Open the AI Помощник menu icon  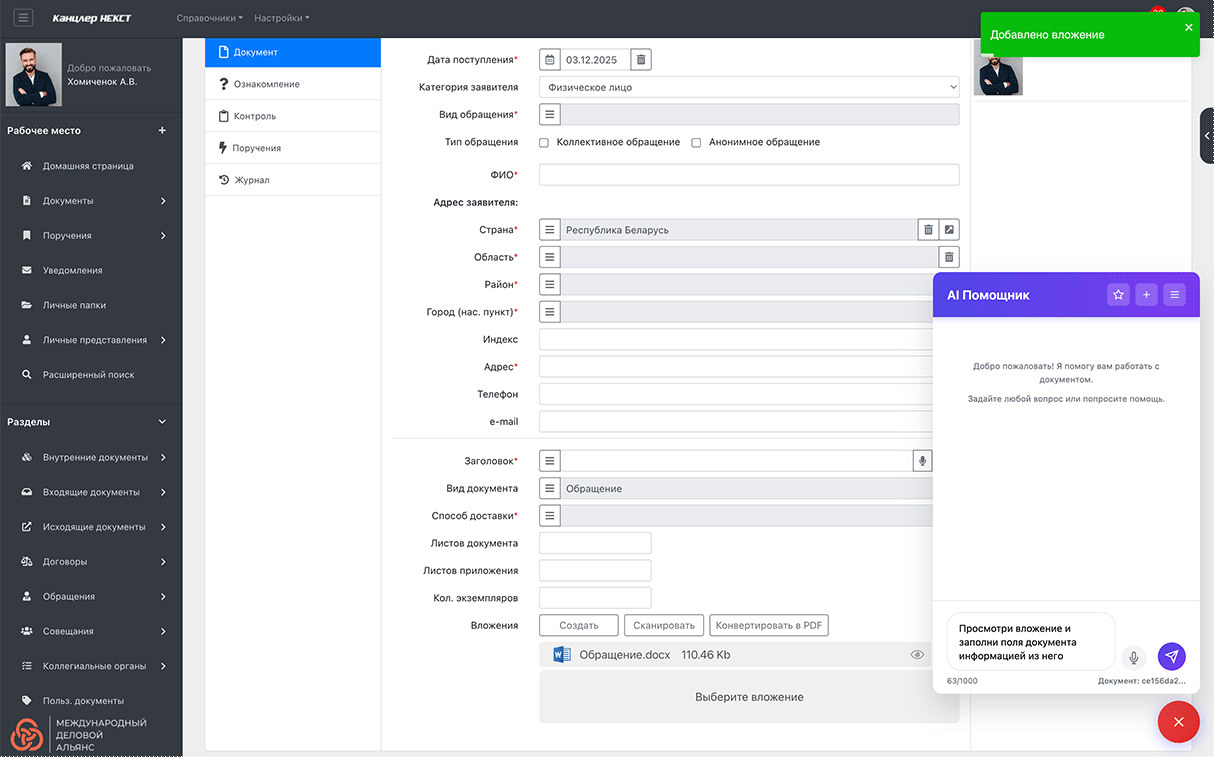coord(1175,295)
